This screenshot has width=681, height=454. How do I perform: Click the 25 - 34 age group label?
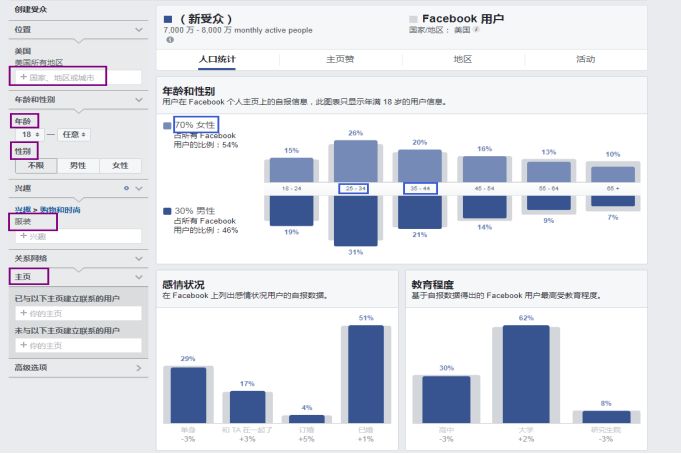coord(355,189)
